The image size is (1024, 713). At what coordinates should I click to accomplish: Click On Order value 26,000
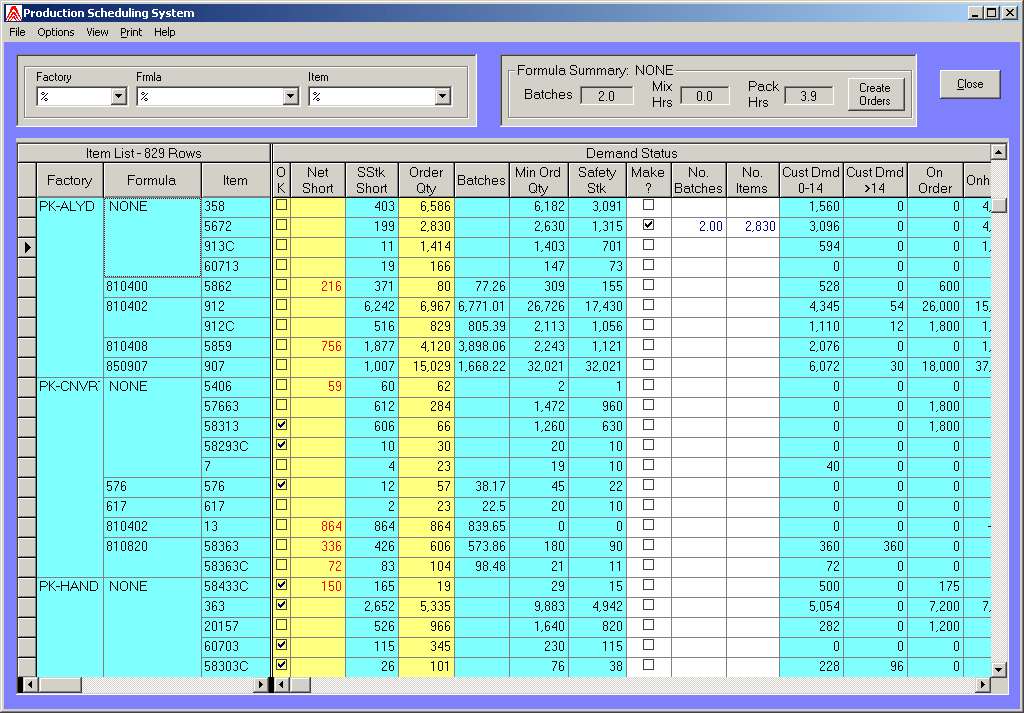pos(935,307)
